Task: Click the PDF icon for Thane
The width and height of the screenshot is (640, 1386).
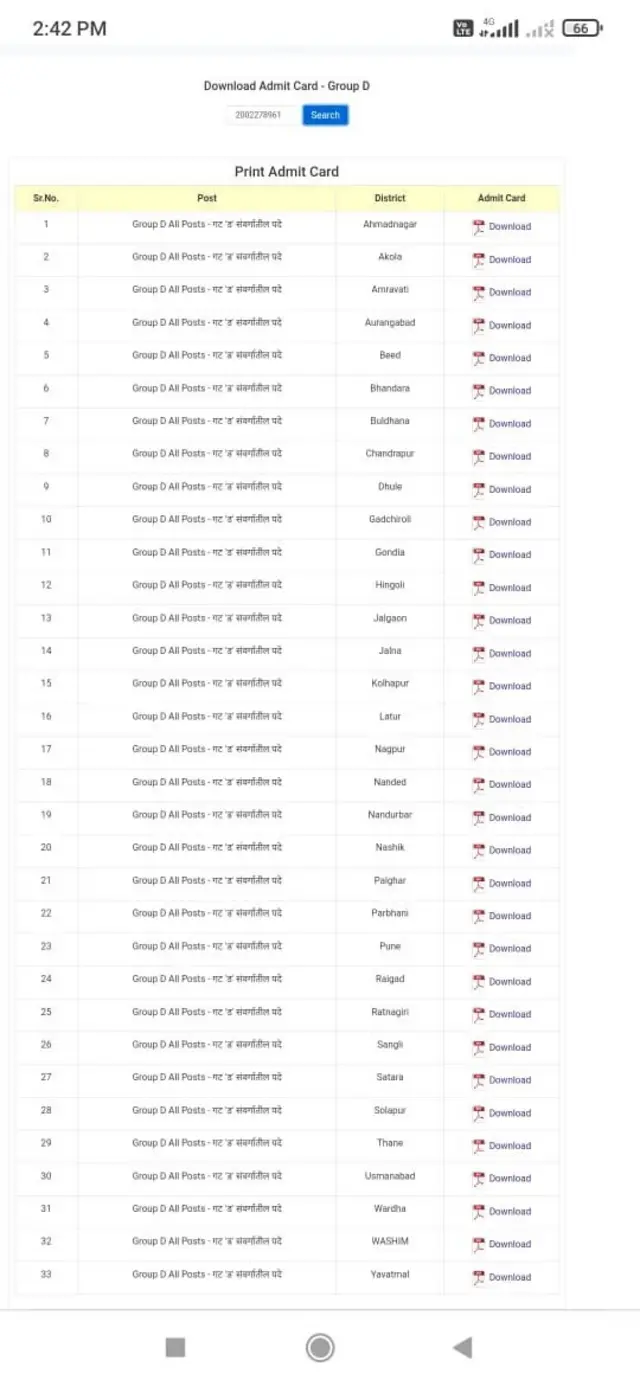Action: coord(478,1146)
